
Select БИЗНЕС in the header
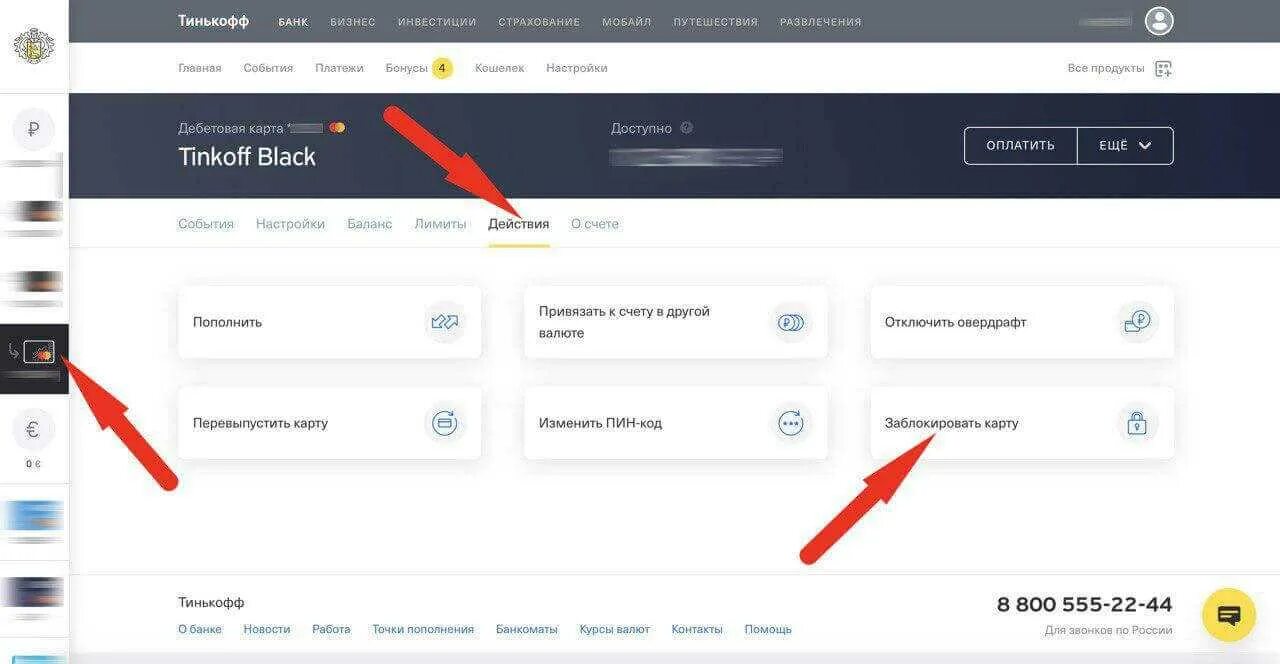pos(353,22)
